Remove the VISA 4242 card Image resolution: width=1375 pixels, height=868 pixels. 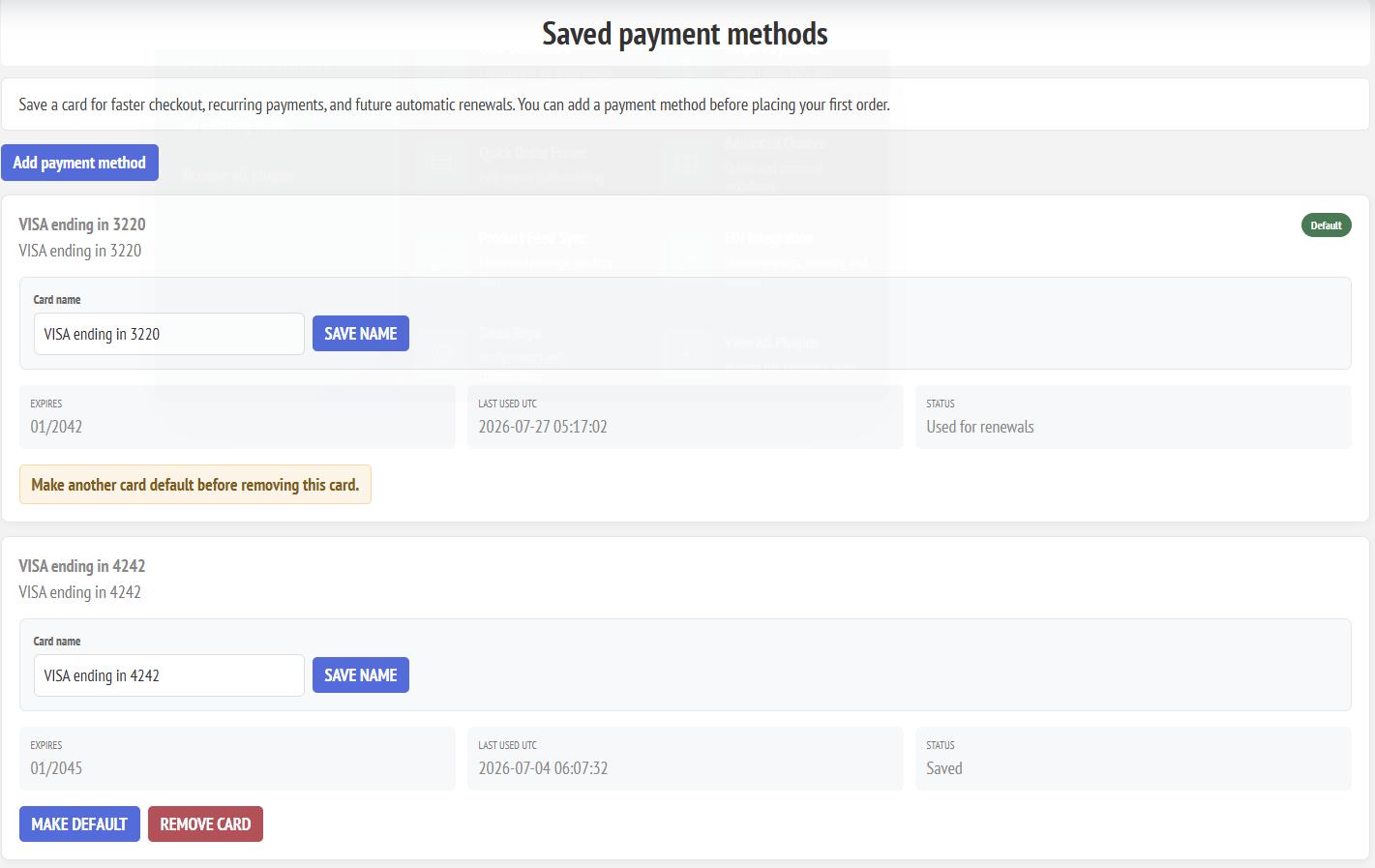(x=205, y=824)
